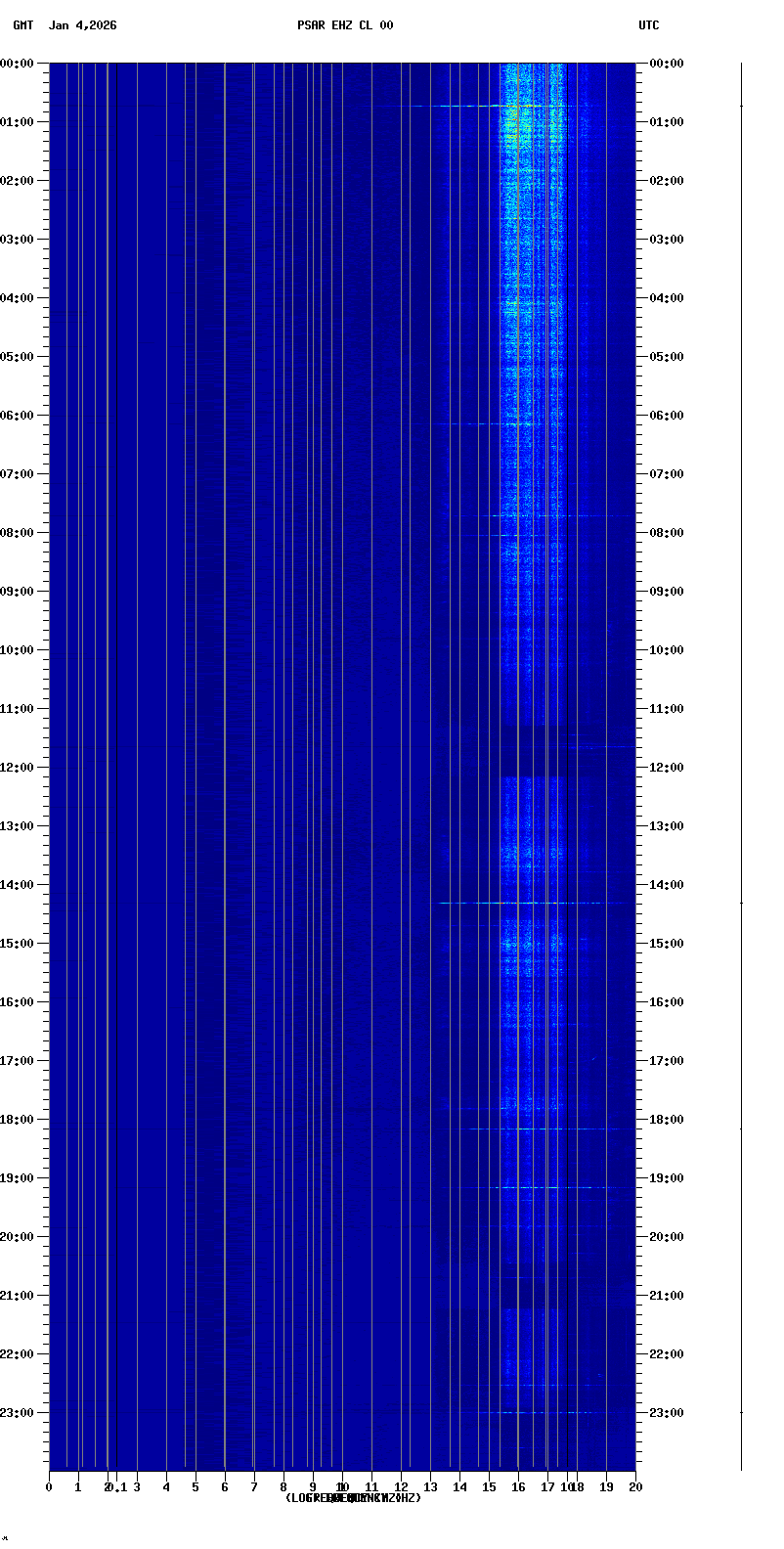This screenshot has height=1549, width=784.
Task: Select the 06:00 tick on the left GMT axis
Action: pyautogui.click(x=20, y=416)
